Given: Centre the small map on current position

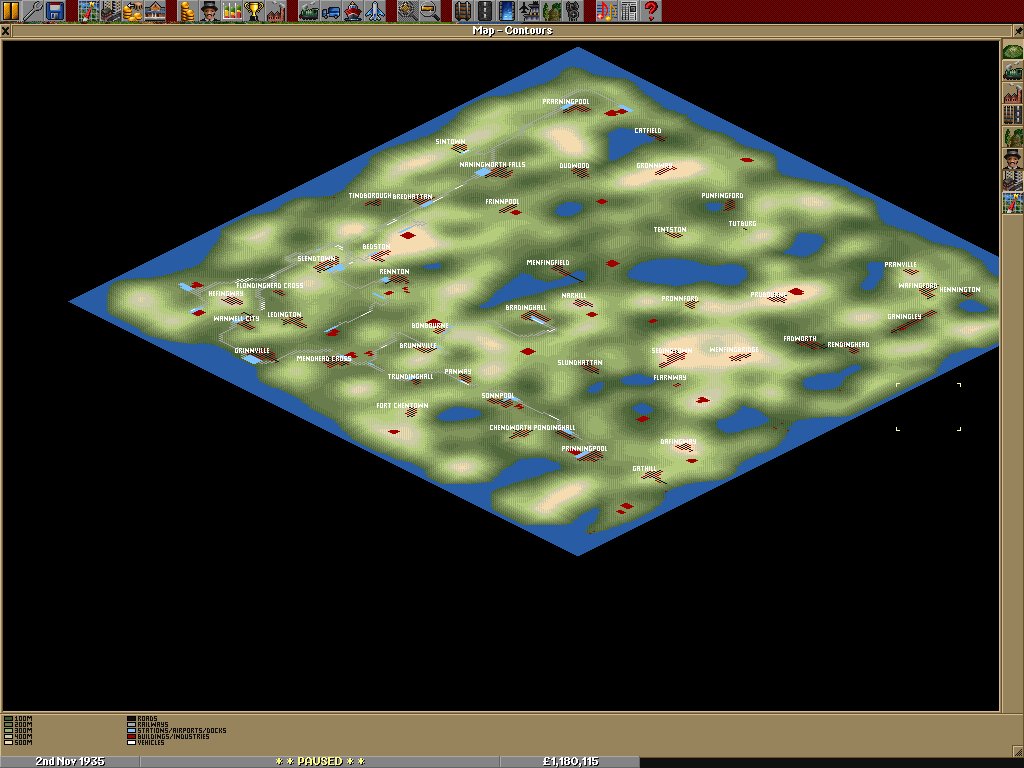Looking at the screenshot, I should click(x=1013, y=202).
